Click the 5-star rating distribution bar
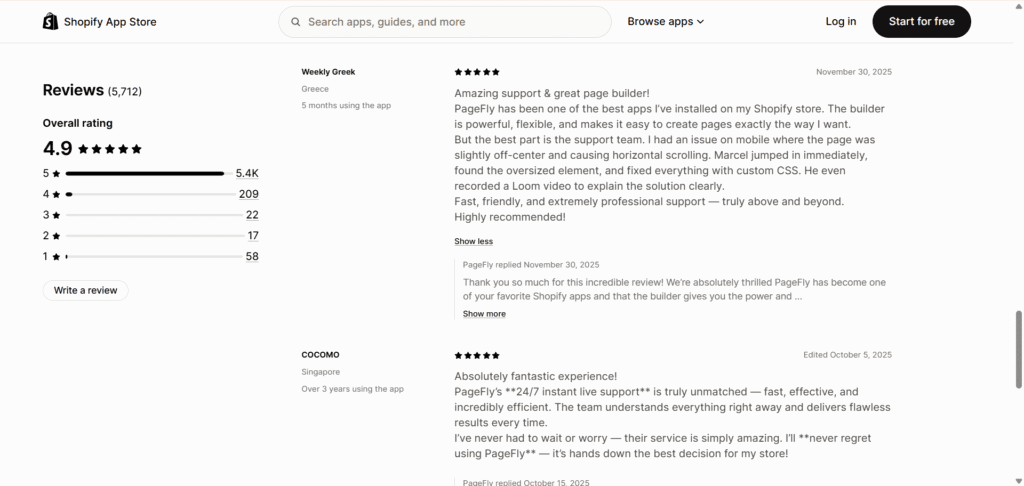Screen dimensions: 1024x486 point(145,173)
